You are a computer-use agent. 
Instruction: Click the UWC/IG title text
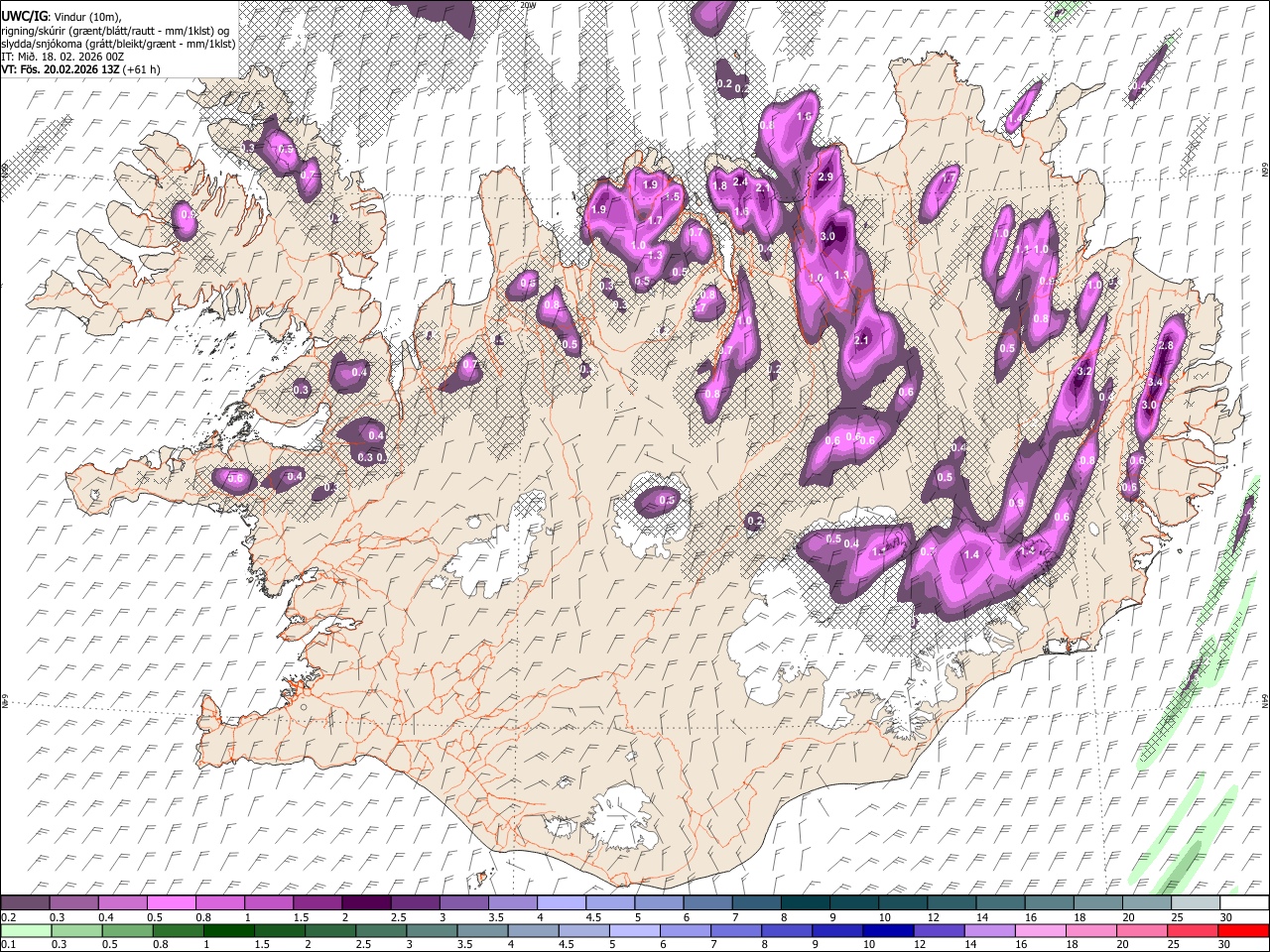pyautogui.click(x=23, y=16)
